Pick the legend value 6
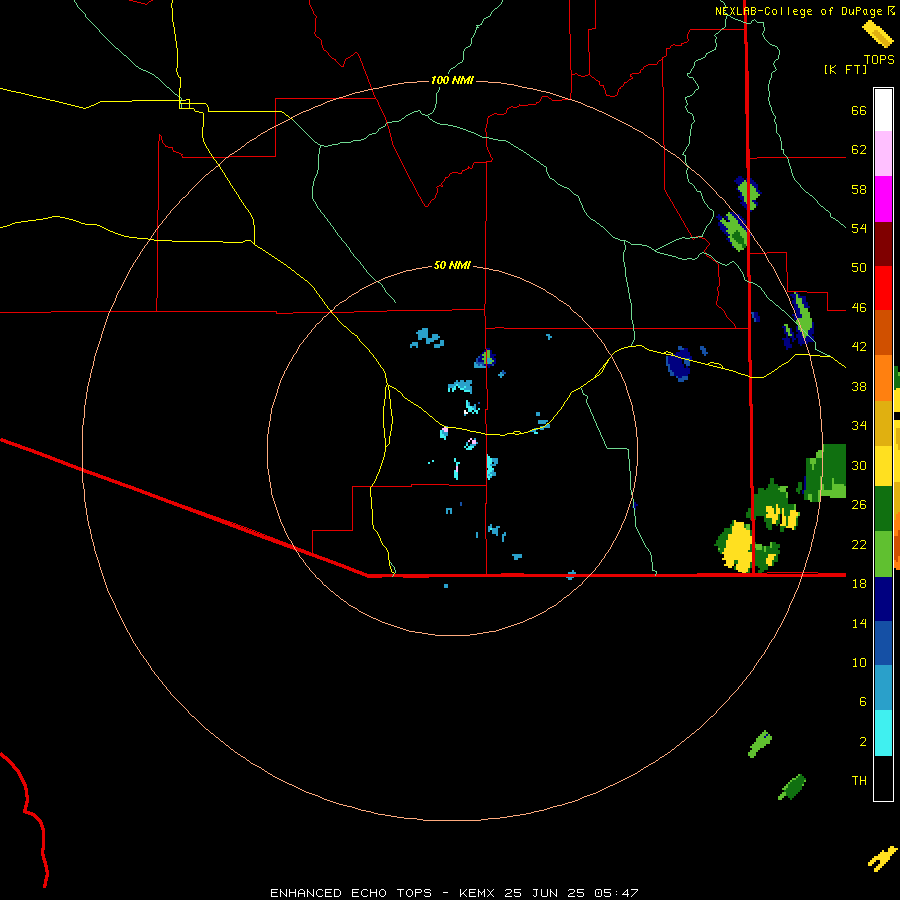The width and height of the screenshot is (900, 900). pos(863,702)
